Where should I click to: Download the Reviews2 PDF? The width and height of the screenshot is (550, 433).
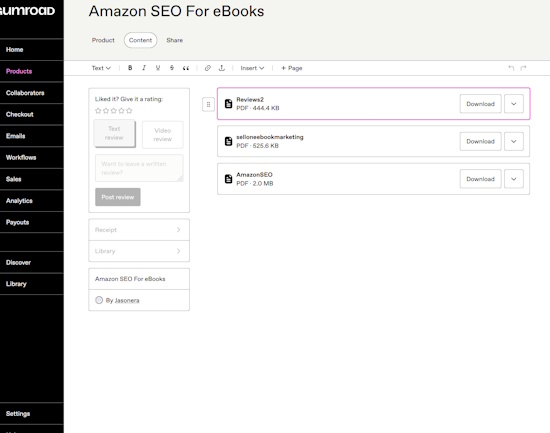pyautogui.click(x=480, y=104)
